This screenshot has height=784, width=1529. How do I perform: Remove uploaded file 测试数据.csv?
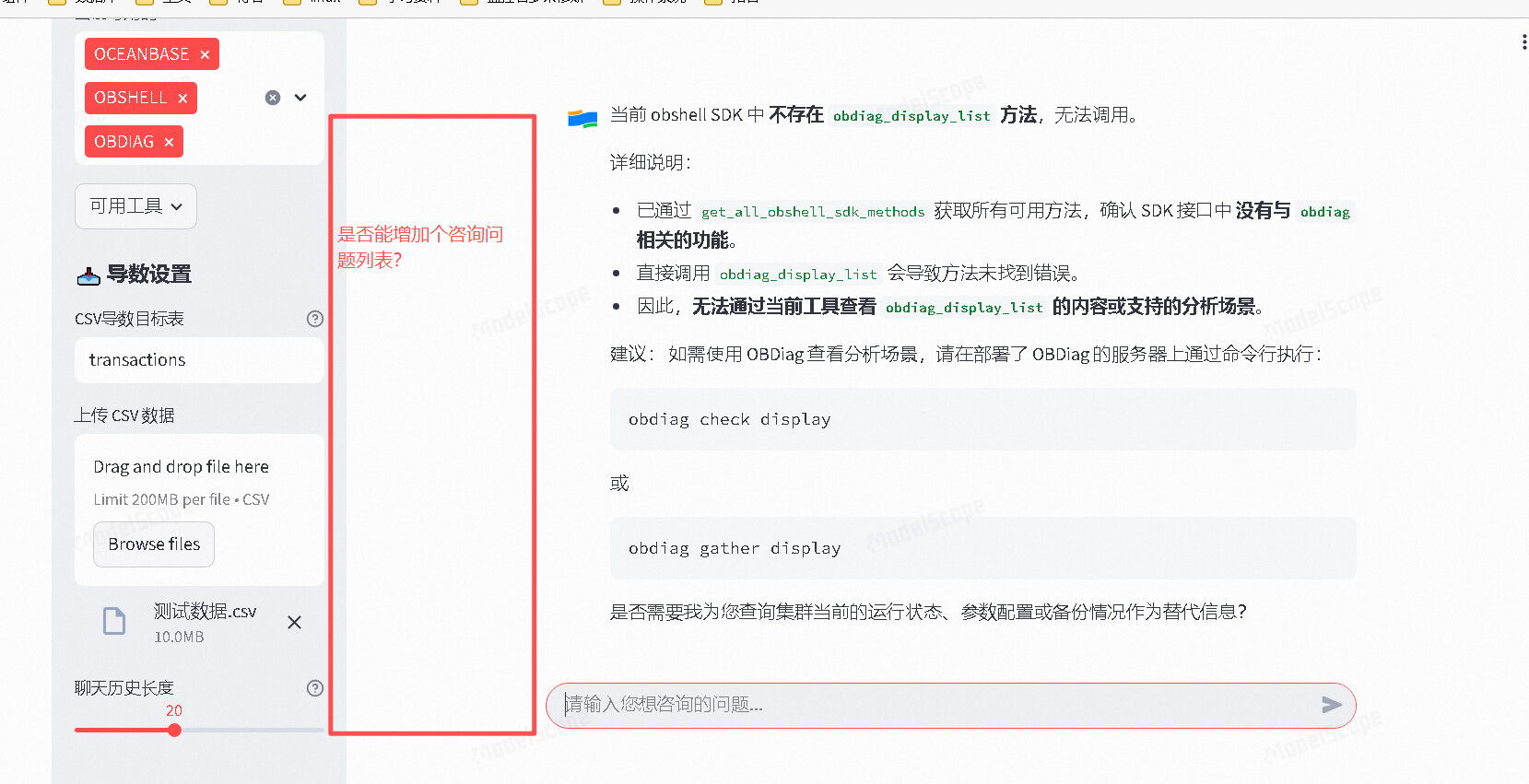pyautogui.click(x=294, y=623)
